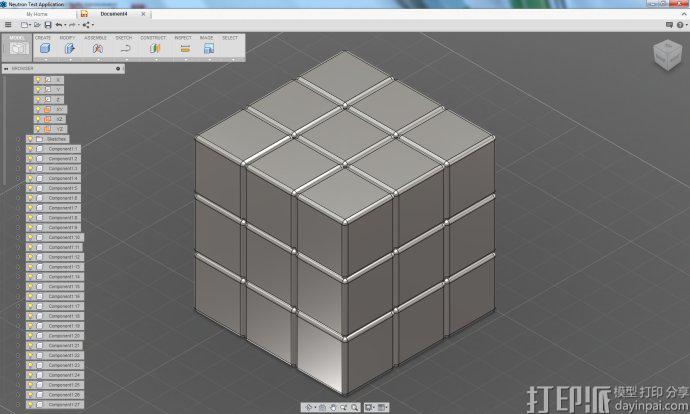This screenshot has width=690, height=414.
Task: Switch to the Document4 tab
Action: click(114, 14)
